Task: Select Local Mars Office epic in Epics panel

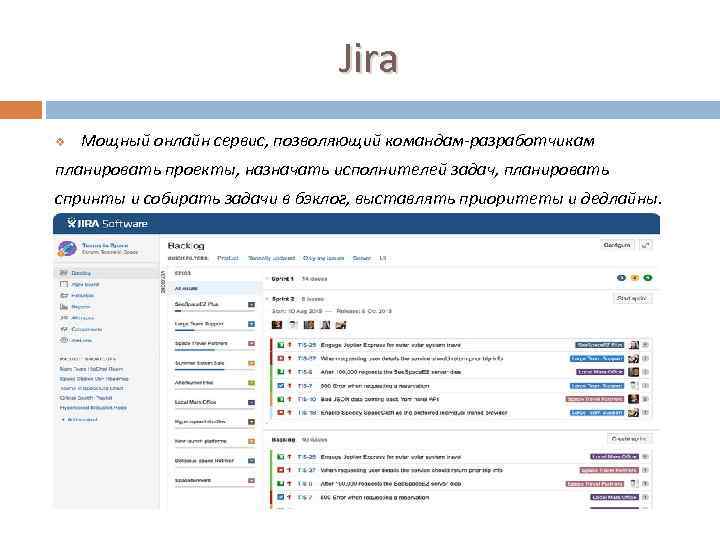Action: [x=195, y=402]
